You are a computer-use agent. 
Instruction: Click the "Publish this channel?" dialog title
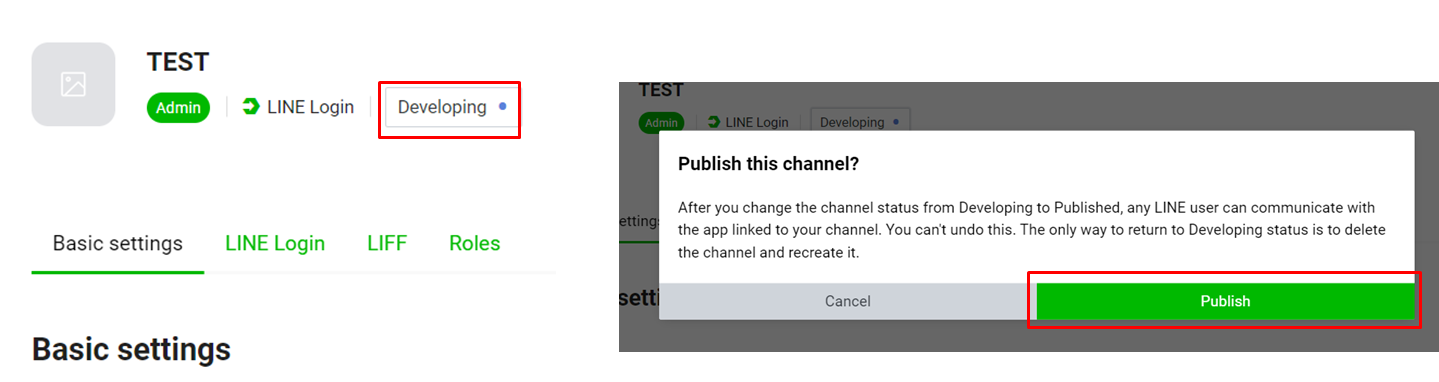pyautogui.click(x=769, y=163)
